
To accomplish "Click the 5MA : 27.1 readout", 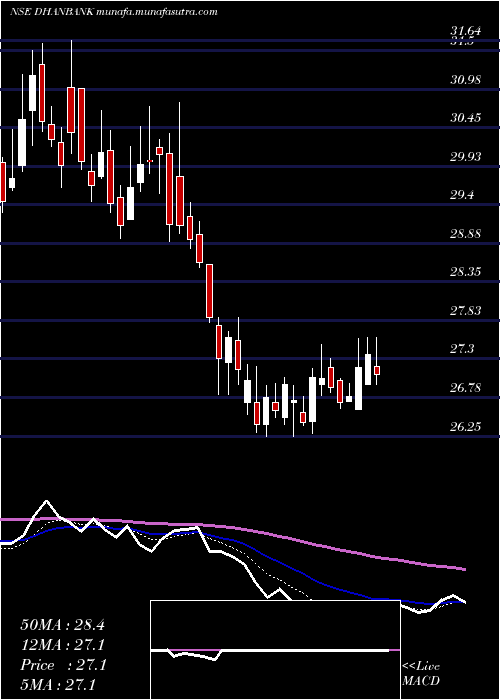I will 59,685.
